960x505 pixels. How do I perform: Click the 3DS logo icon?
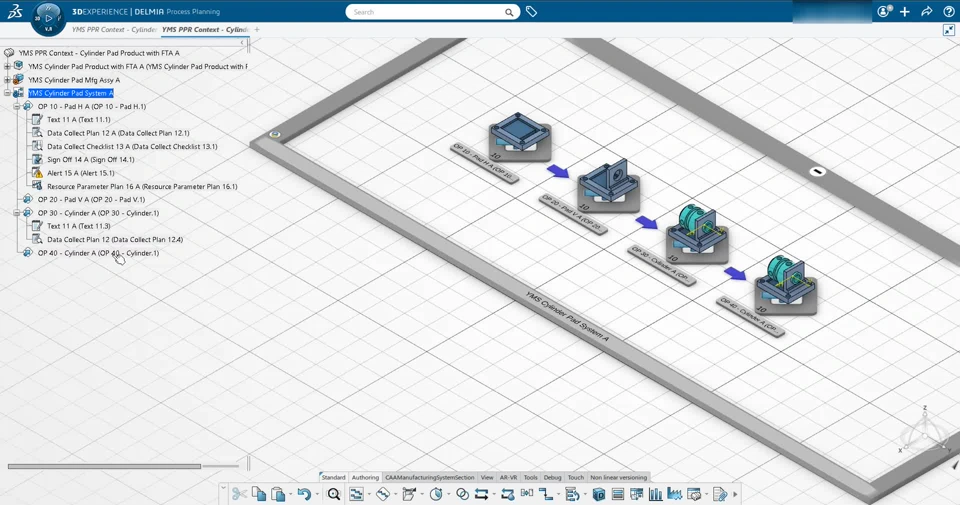15,12
